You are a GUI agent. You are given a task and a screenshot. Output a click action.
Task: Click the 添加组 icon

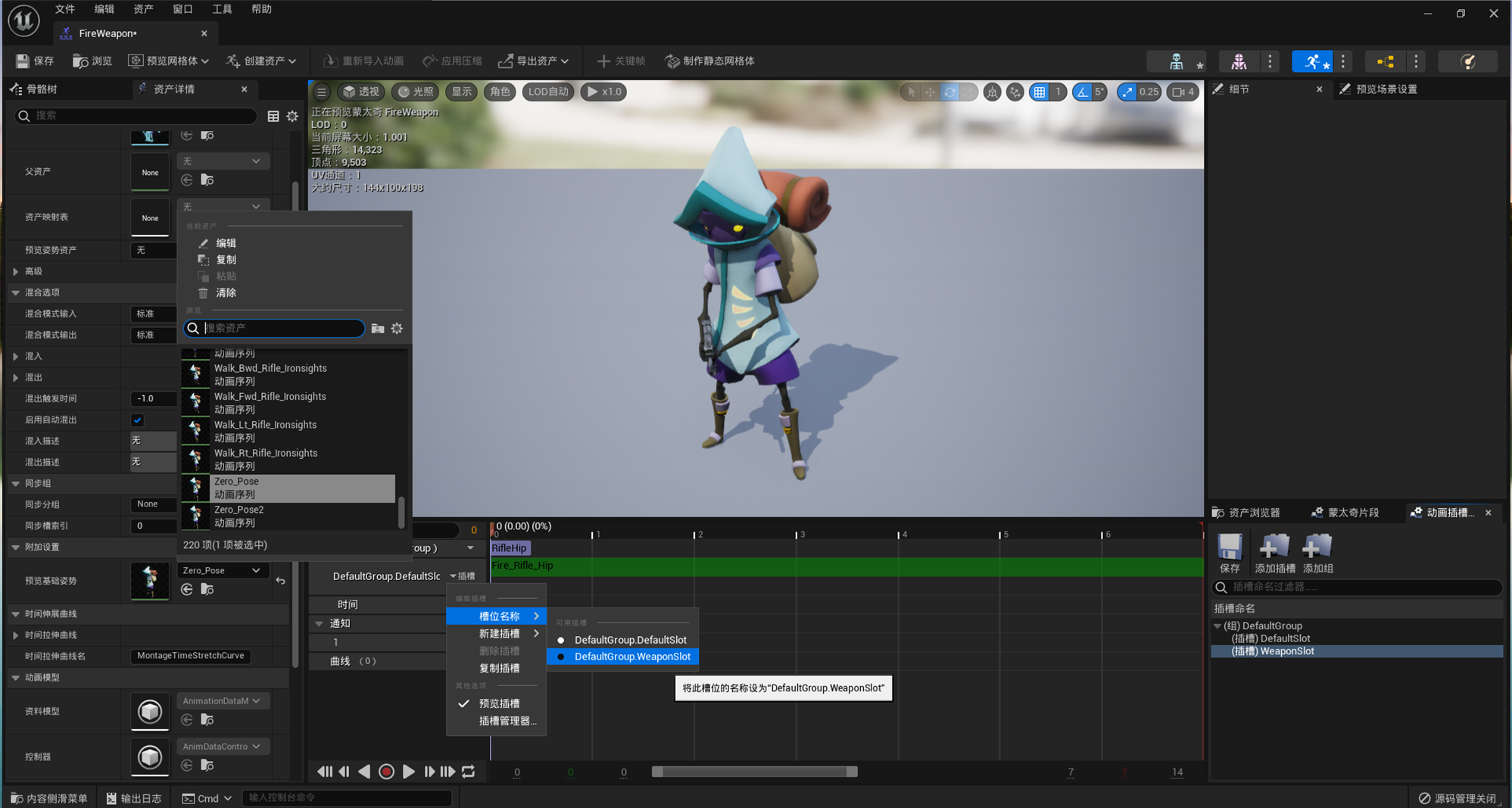(1318, 554)
